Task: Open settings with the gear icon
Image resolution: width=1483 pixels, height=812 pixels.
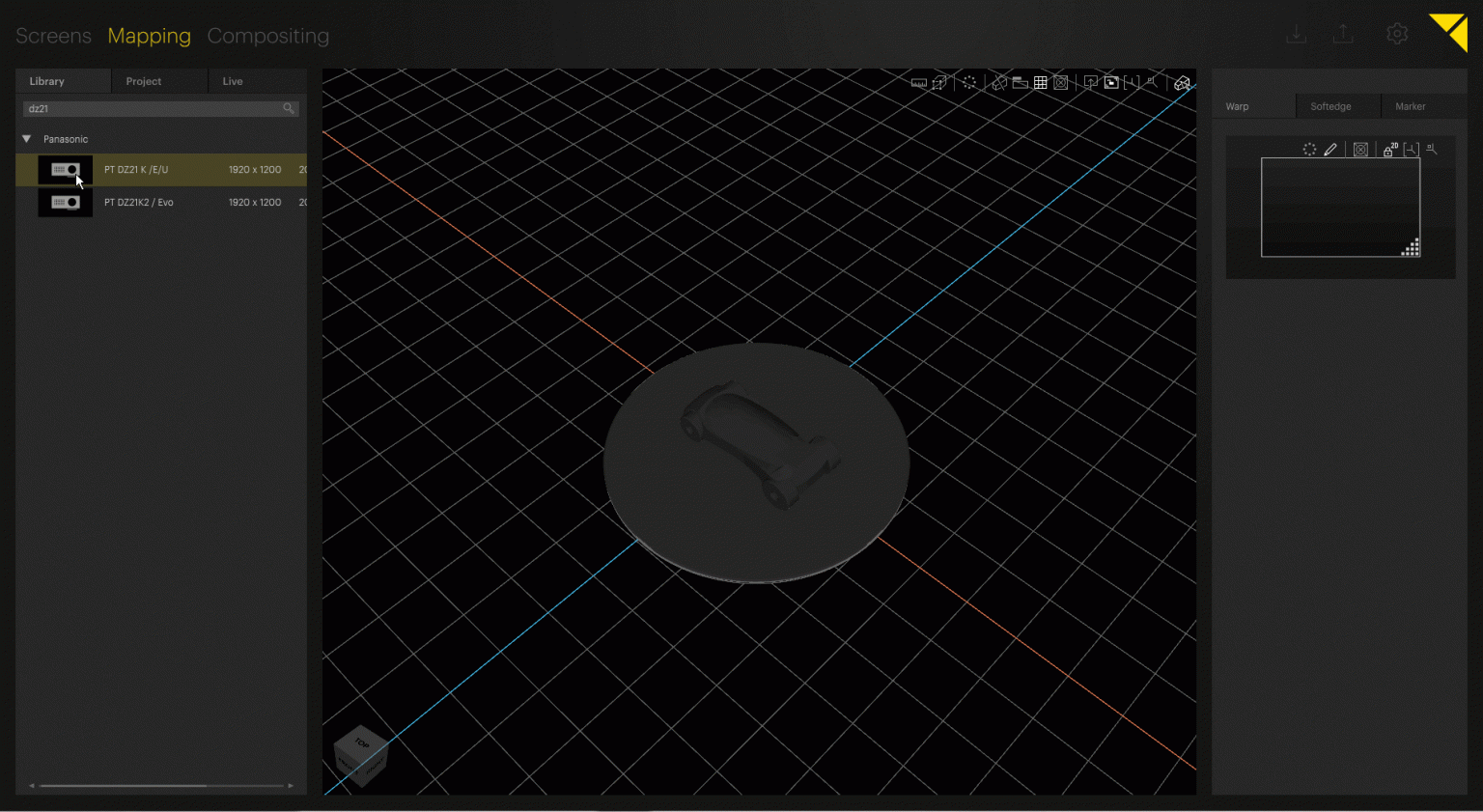Action: 1396,34
